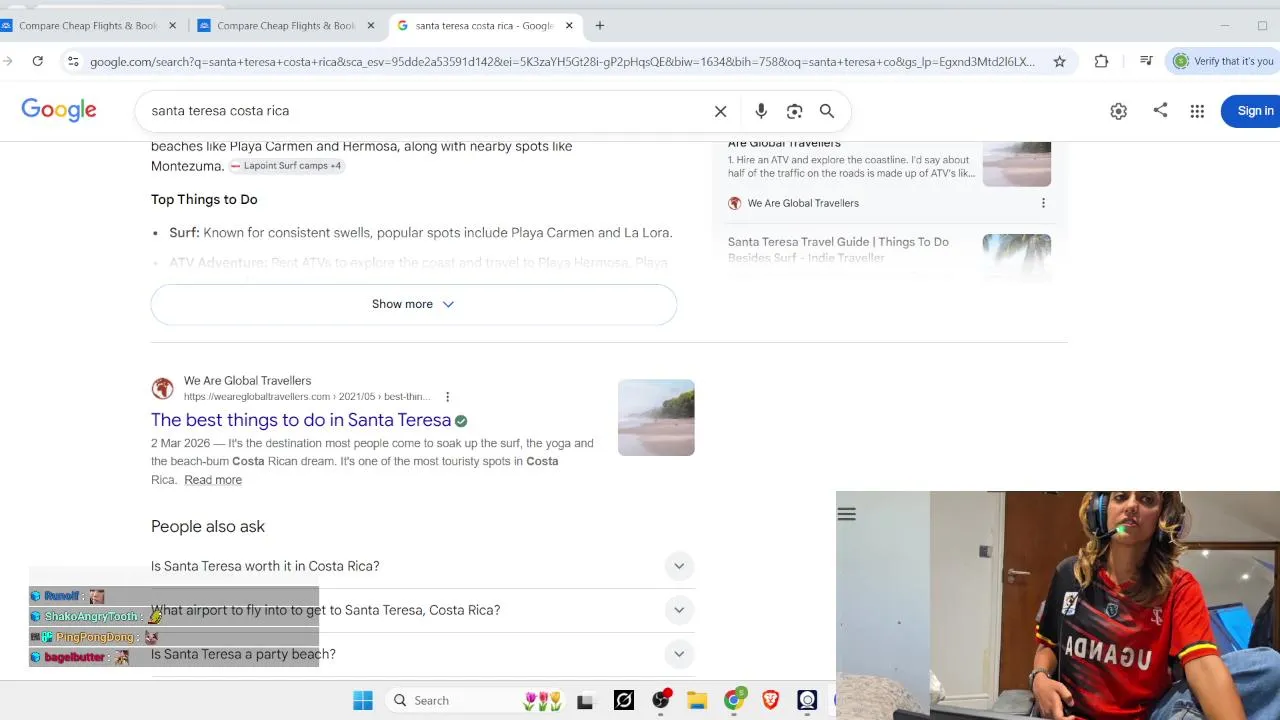Focus the Chrome address bar URL
The image size is (1280, 720).
(x=562, y=62)
